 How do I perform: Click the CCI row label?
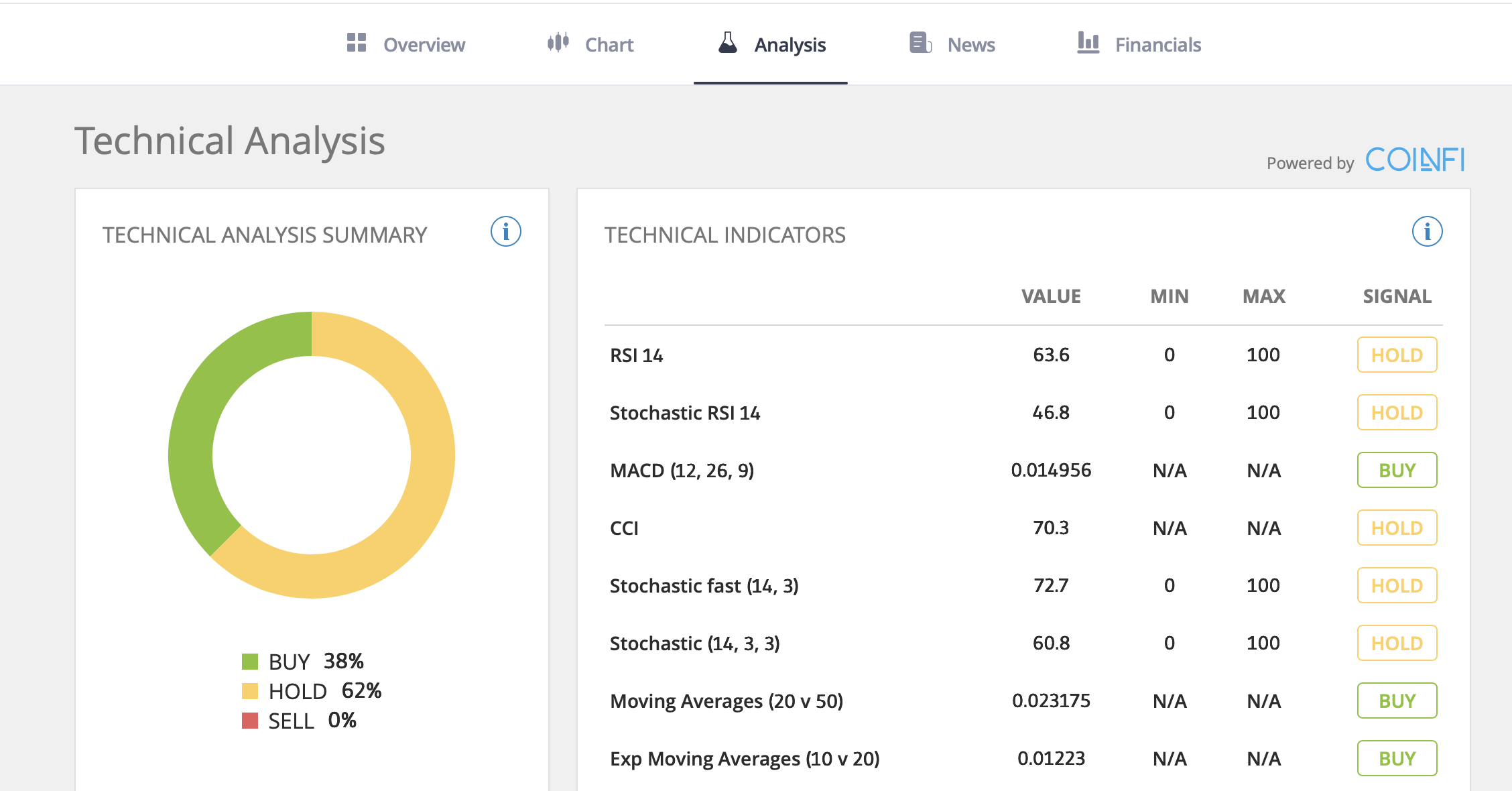point(624,528)
